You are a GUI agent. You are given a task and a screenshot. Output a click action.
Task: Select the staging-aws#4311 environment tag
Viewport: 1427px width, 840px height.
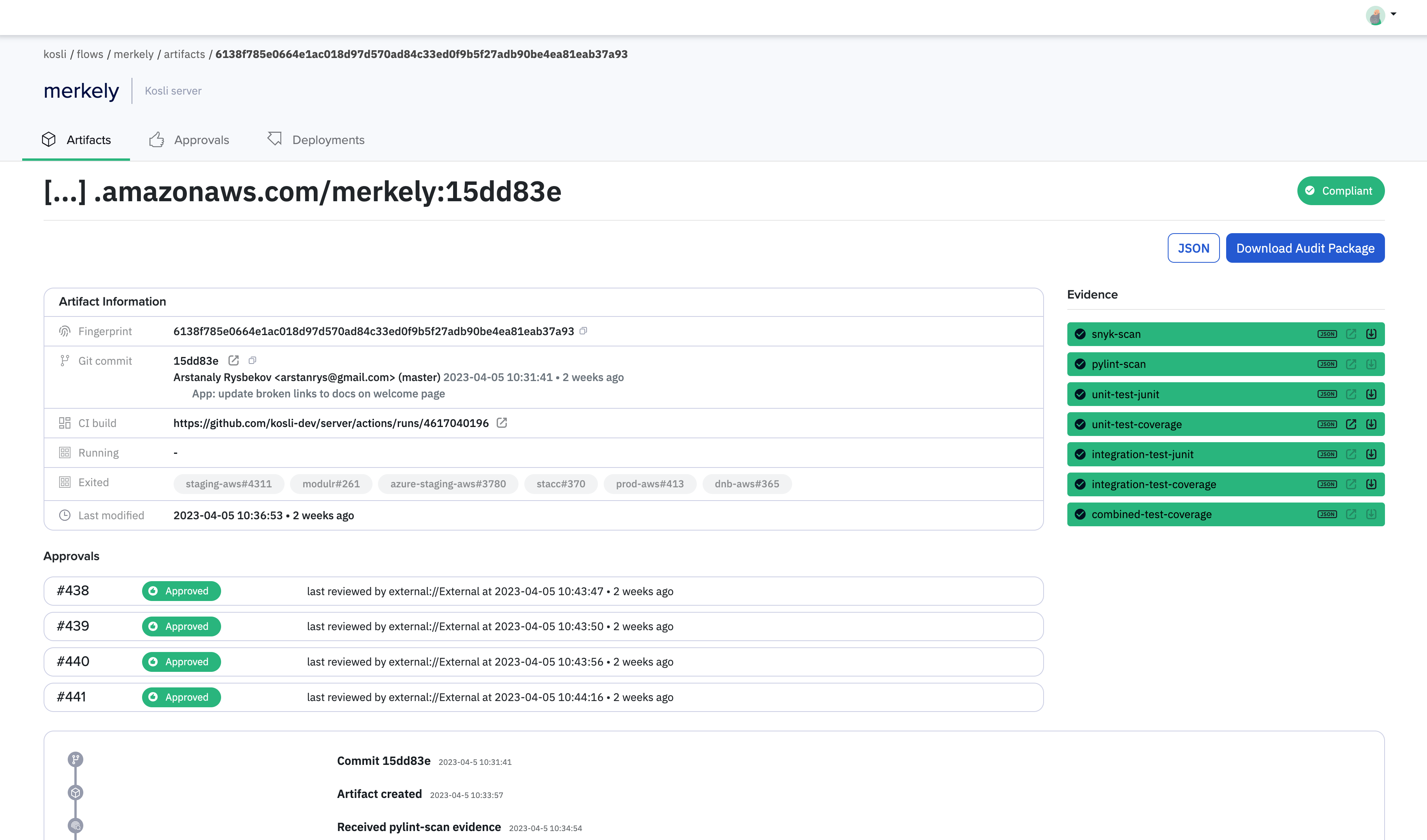pyautogui.click(x=229, y=484)
